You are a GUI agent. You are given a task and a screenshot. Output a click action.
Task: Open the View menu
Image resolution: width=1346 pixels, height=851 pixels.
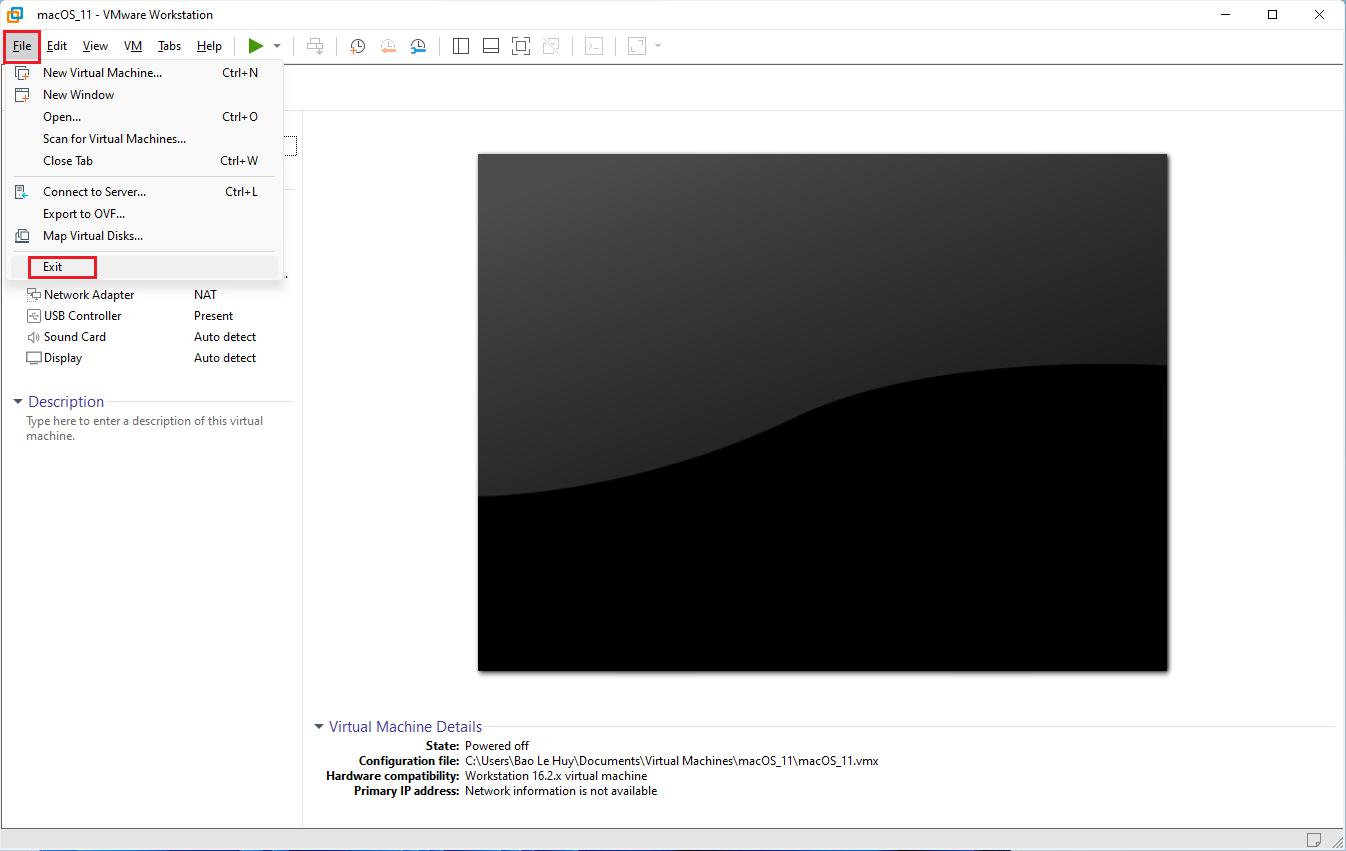[x=95, y=46]
